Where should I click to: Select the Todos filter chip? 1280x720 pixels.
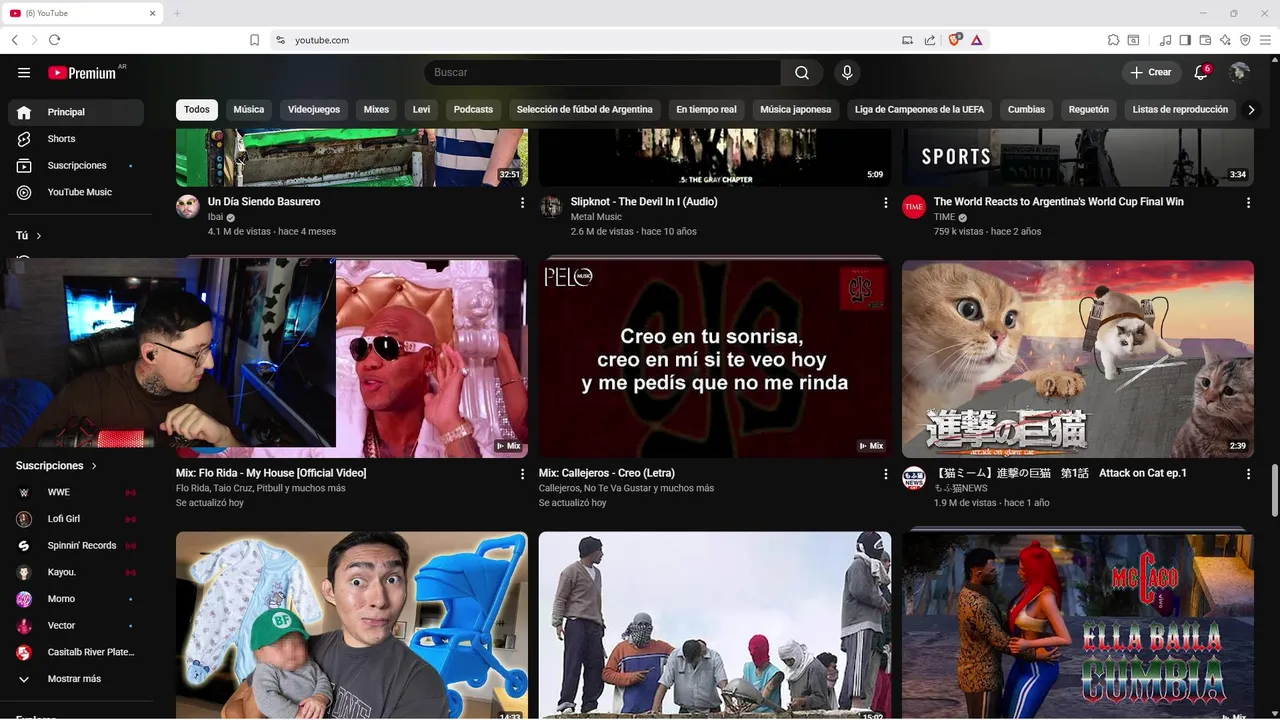pos(197,110)
